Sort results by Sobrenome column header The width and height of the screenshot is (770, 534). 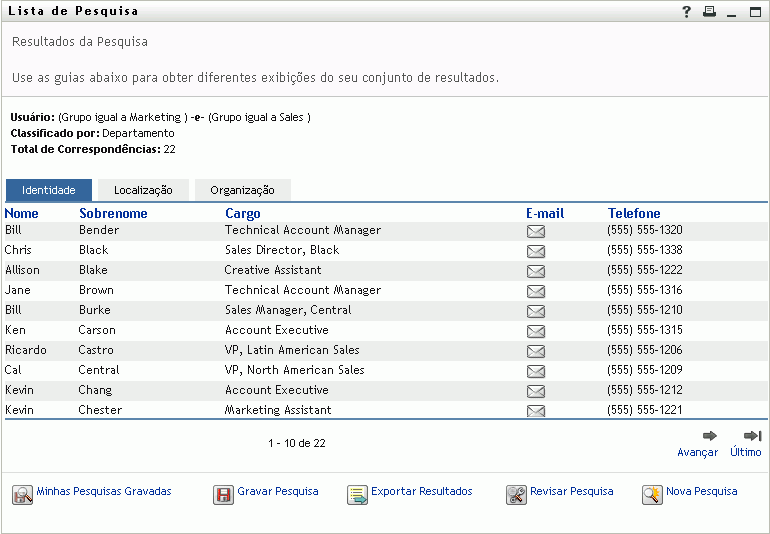[x=113, y=213]
